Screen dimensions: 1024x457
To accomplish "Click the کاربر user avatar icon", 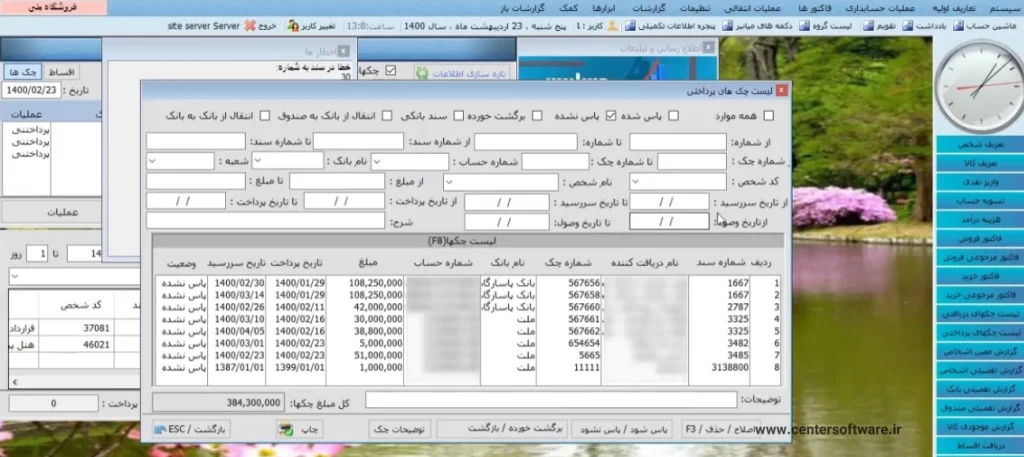I will (612, 26).
